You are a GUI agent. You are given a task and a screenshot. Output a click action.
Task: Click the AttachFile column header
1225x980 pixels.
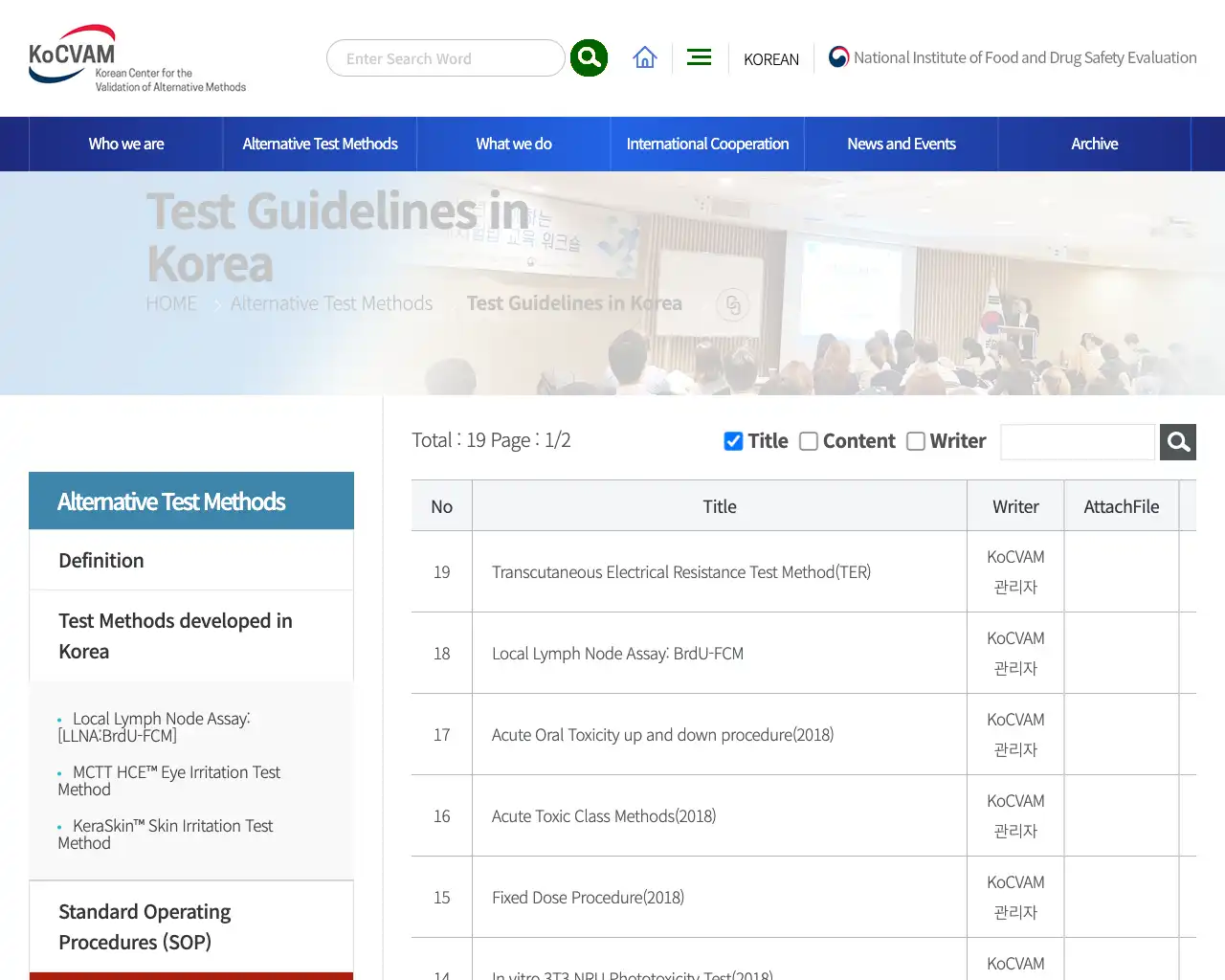click(x=1122, y=506)
